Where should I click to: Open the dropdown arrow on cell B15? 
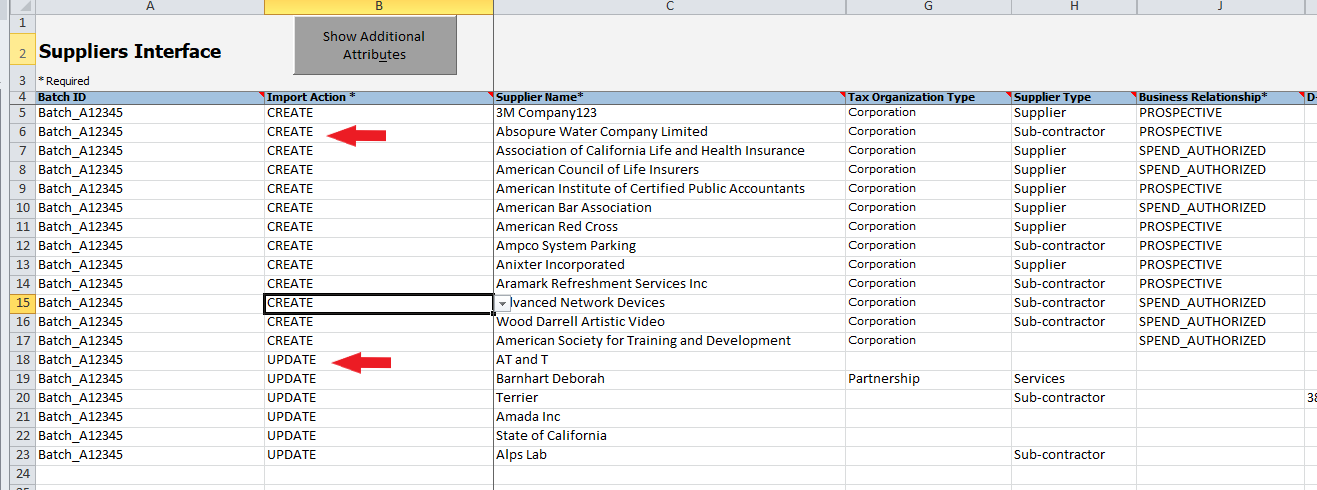pyautogui.click(x=503, y=303)
